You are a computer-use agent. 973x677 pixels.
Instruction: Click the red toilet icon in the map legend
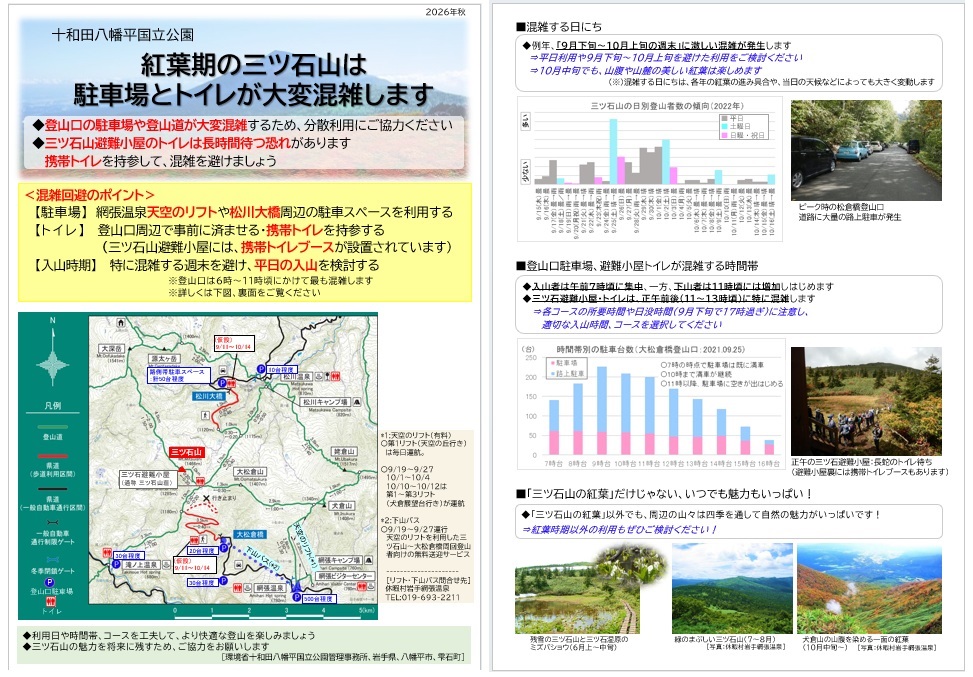[x=50, y=603]
